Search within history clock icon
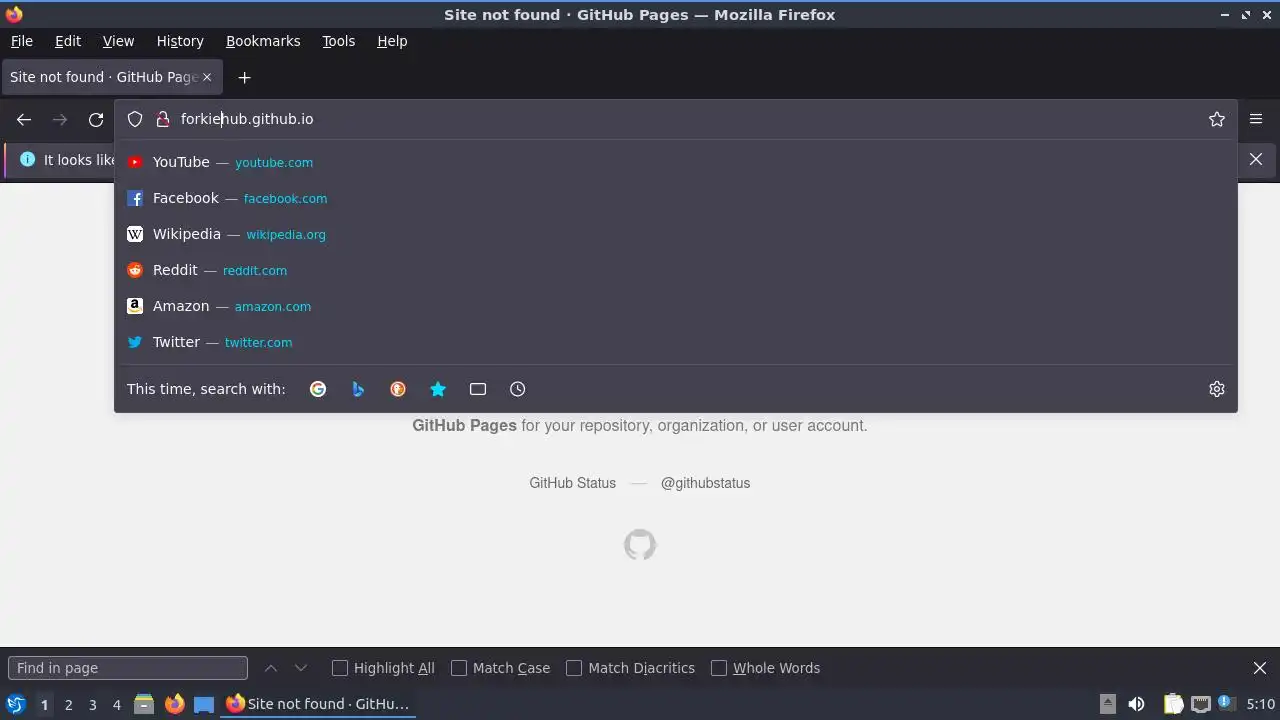This screenshot has height=720, width=1280. 517,389
